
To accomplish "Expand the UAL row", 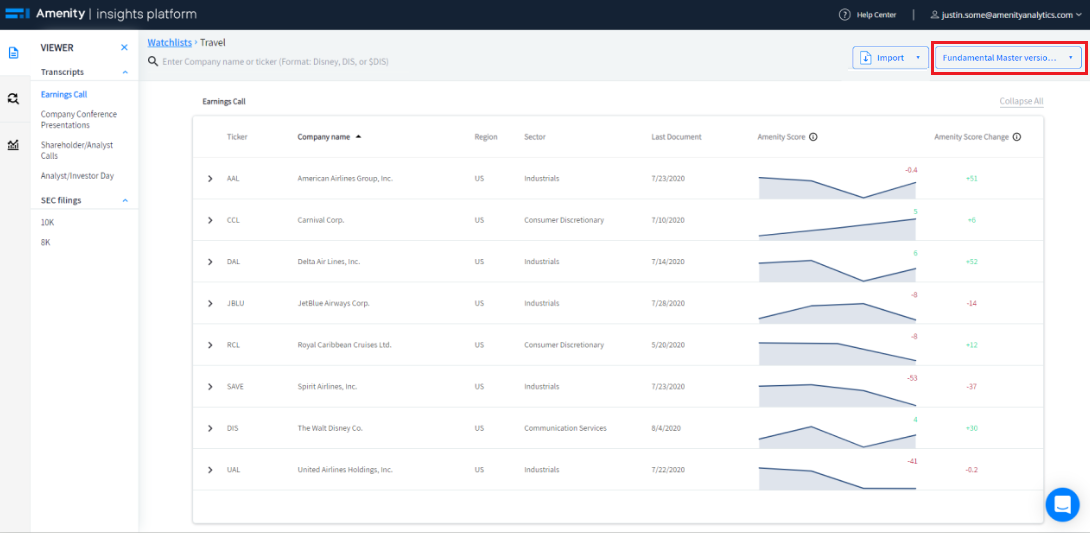I will point(210,470).
